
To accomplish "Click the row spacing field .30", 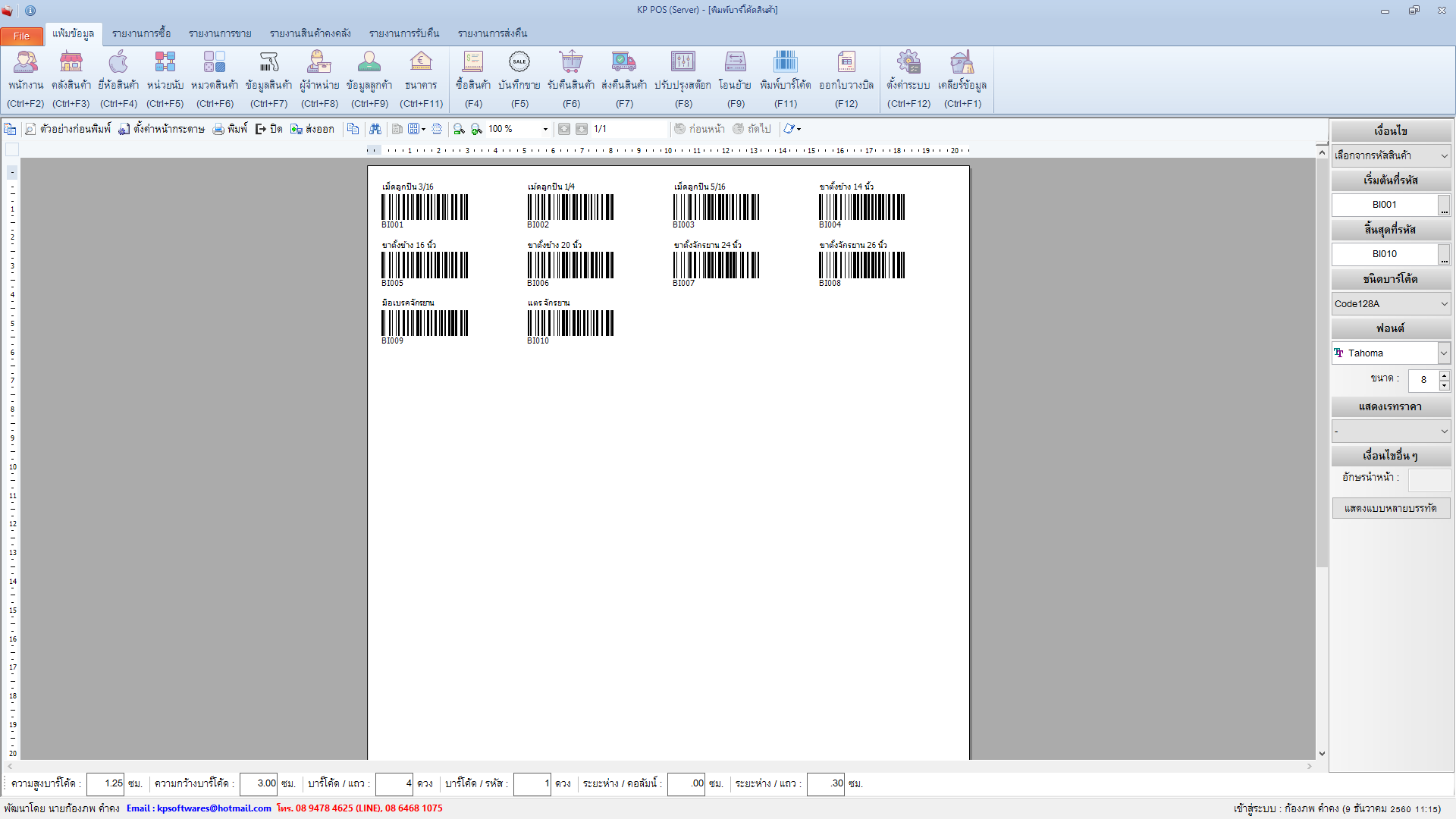I will (826, 783).
